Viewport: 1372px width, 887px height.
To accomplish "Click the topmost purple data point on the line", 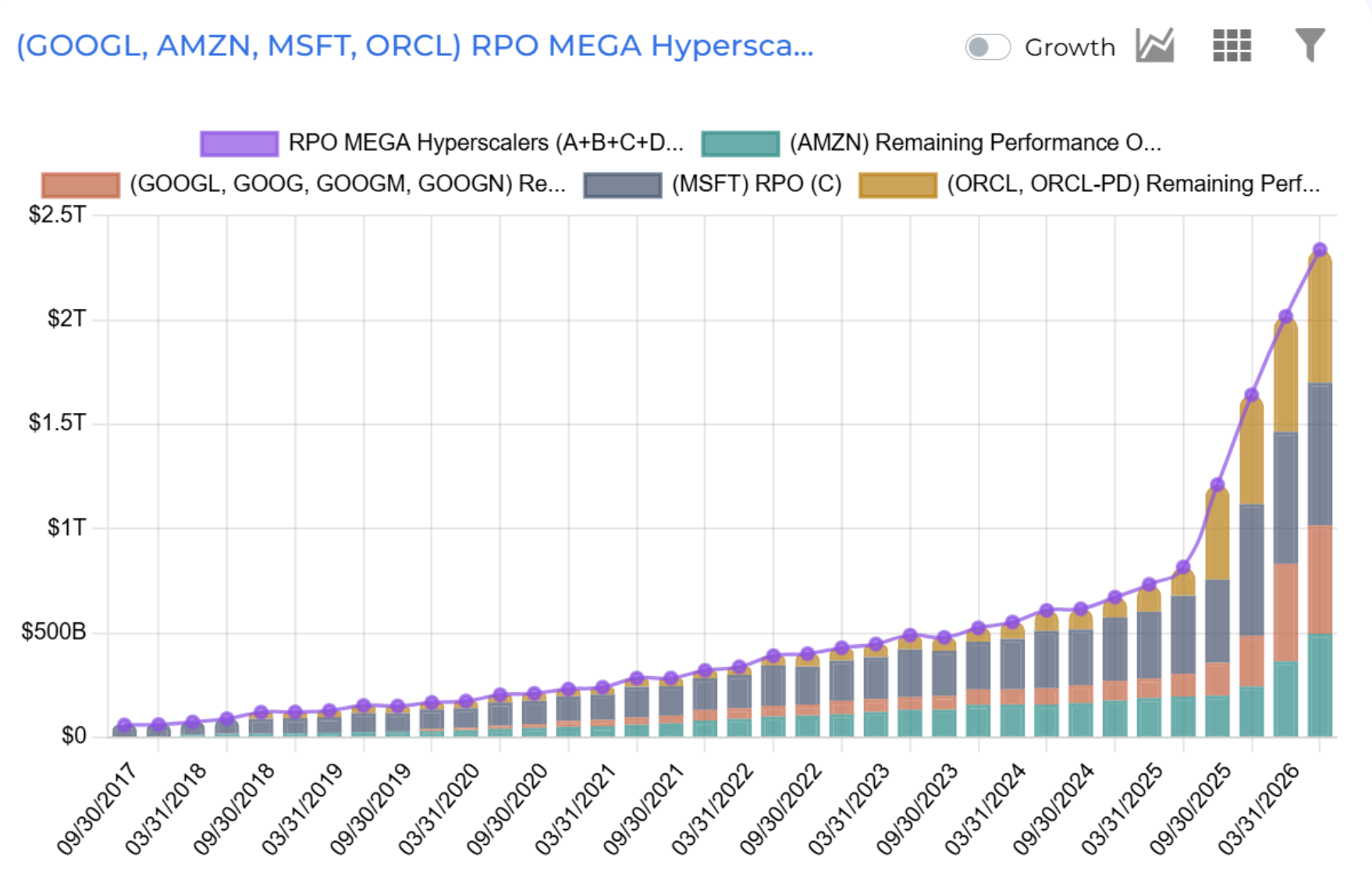I will click(x=1320, y=250).
